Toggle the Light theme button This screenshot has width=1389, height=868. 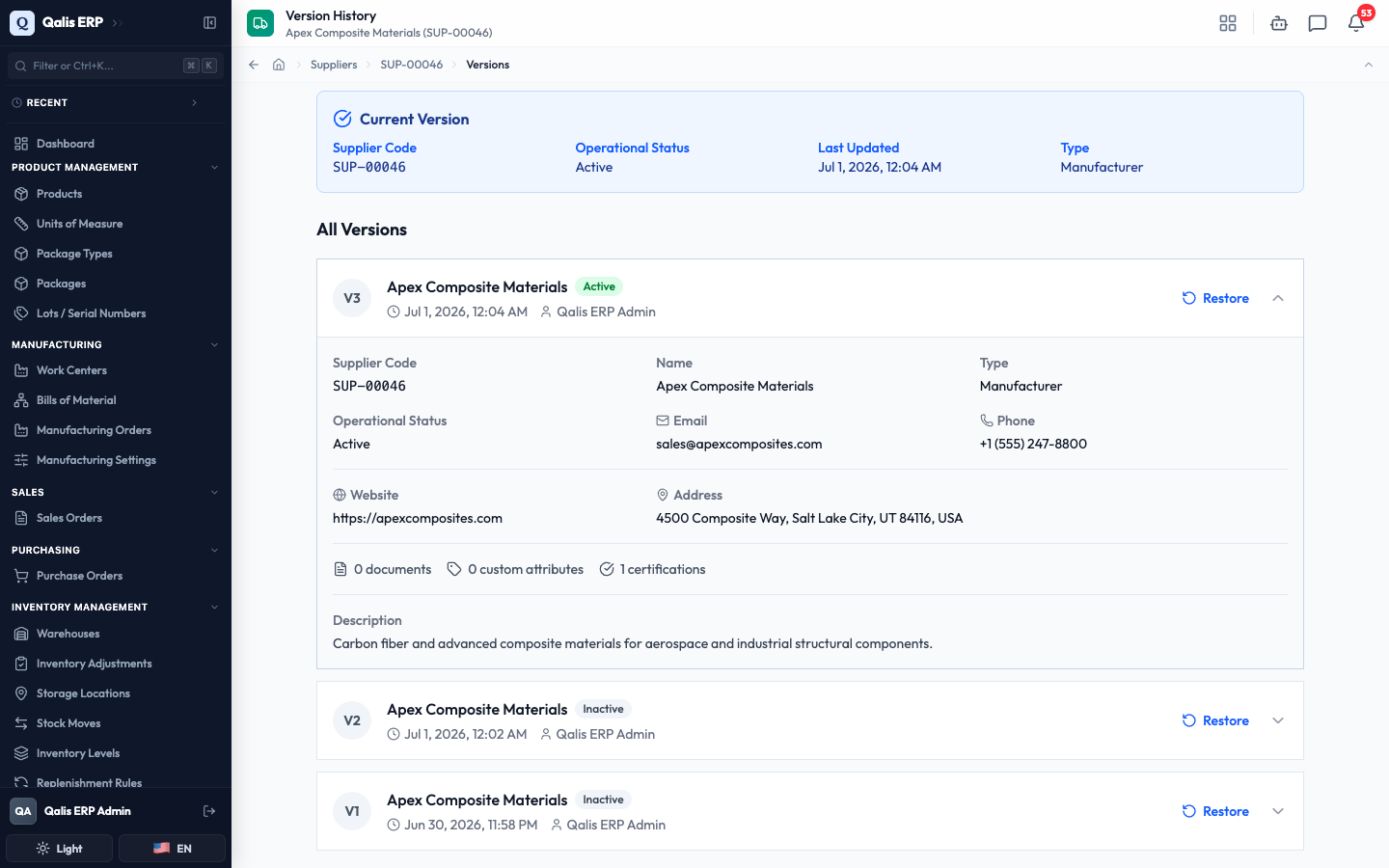tap(60, 849)
